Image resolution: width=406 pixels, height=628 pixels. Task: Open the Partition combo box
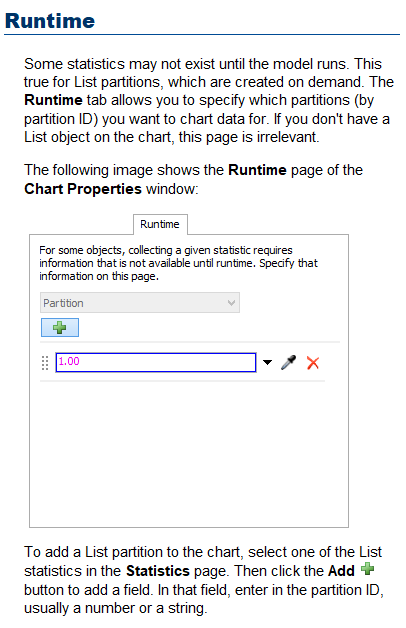point(140,303)
